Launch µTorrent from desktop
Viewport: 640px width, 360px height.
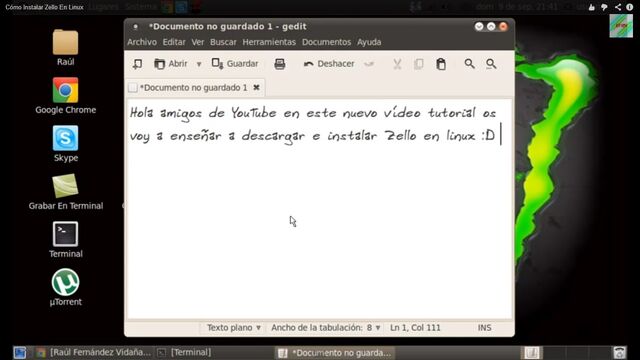click(x=65, y=287)
